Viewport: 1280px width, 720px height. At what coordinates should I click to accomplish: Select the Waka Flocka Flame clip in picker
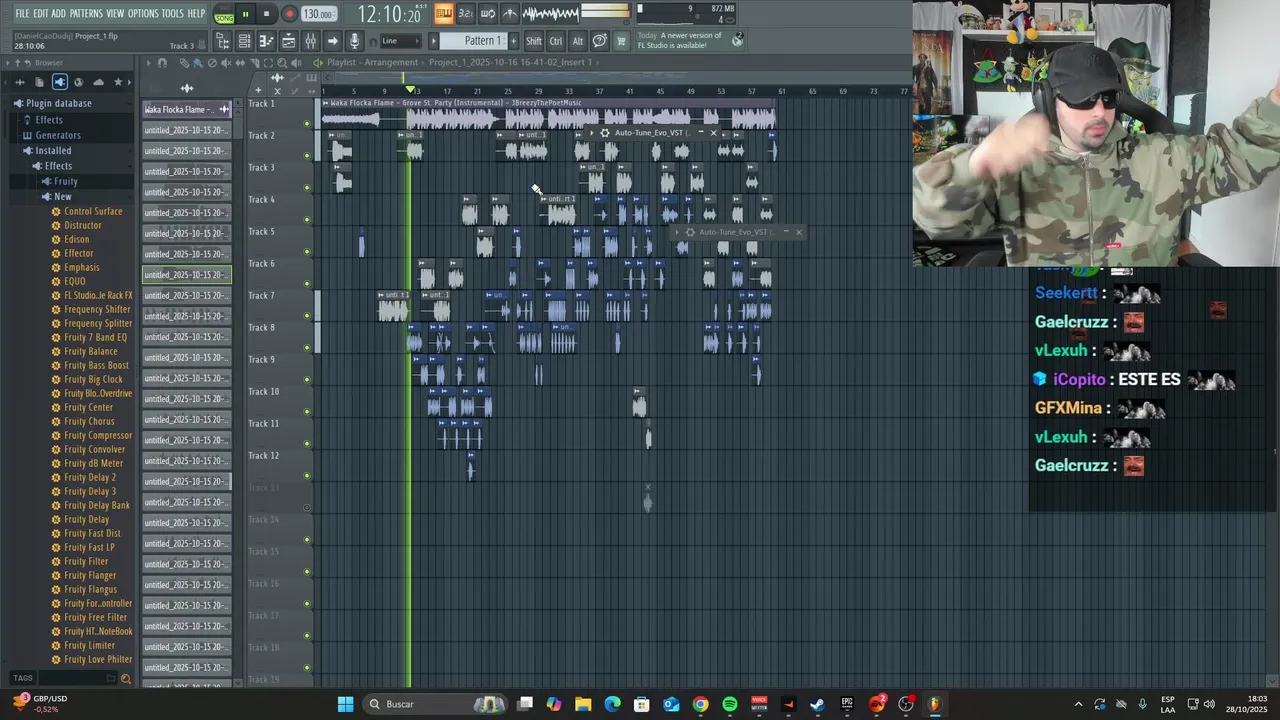(x=186, y=110)
